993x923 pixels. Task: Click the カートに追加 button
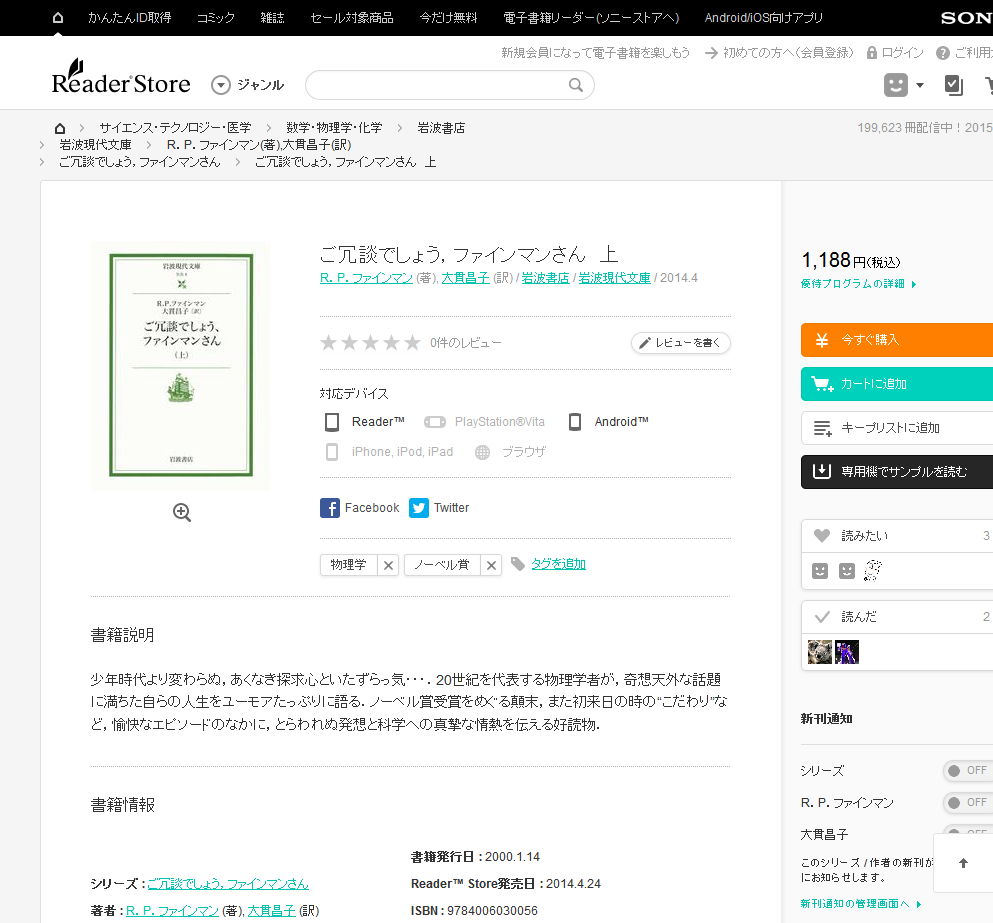tap(896, 384)
